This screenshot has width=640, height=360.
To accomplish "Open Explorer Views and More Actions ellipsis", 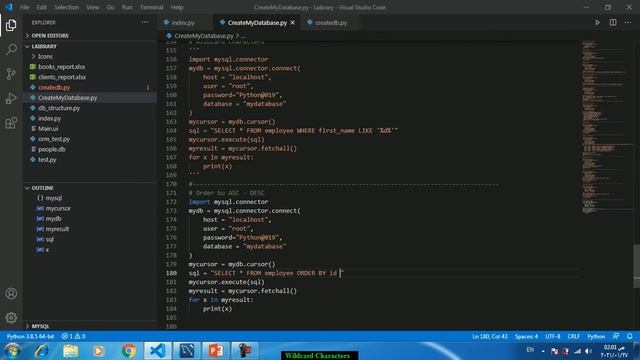I will pos(145,22).
